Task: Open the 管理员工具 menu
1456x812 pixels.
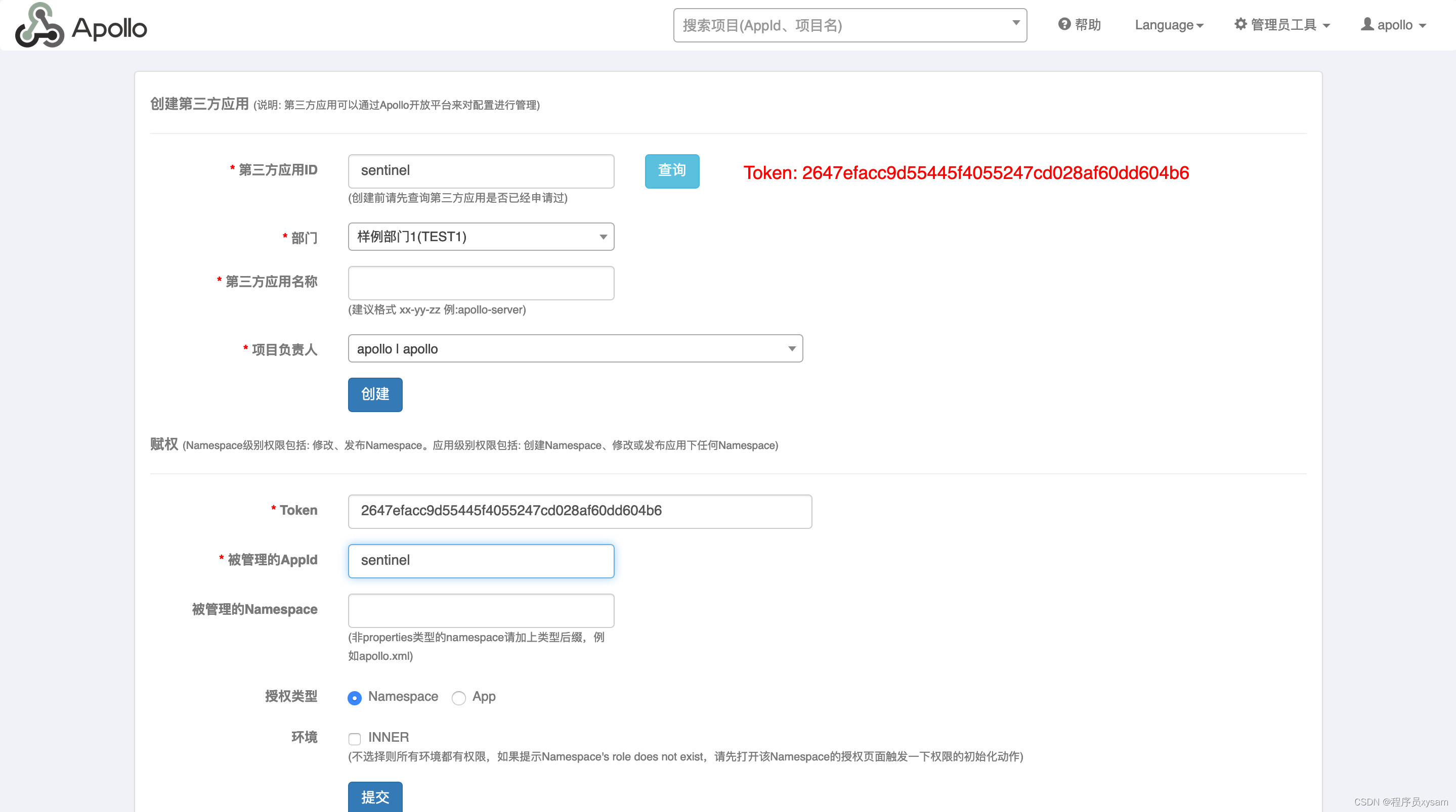Action: 1280,24
